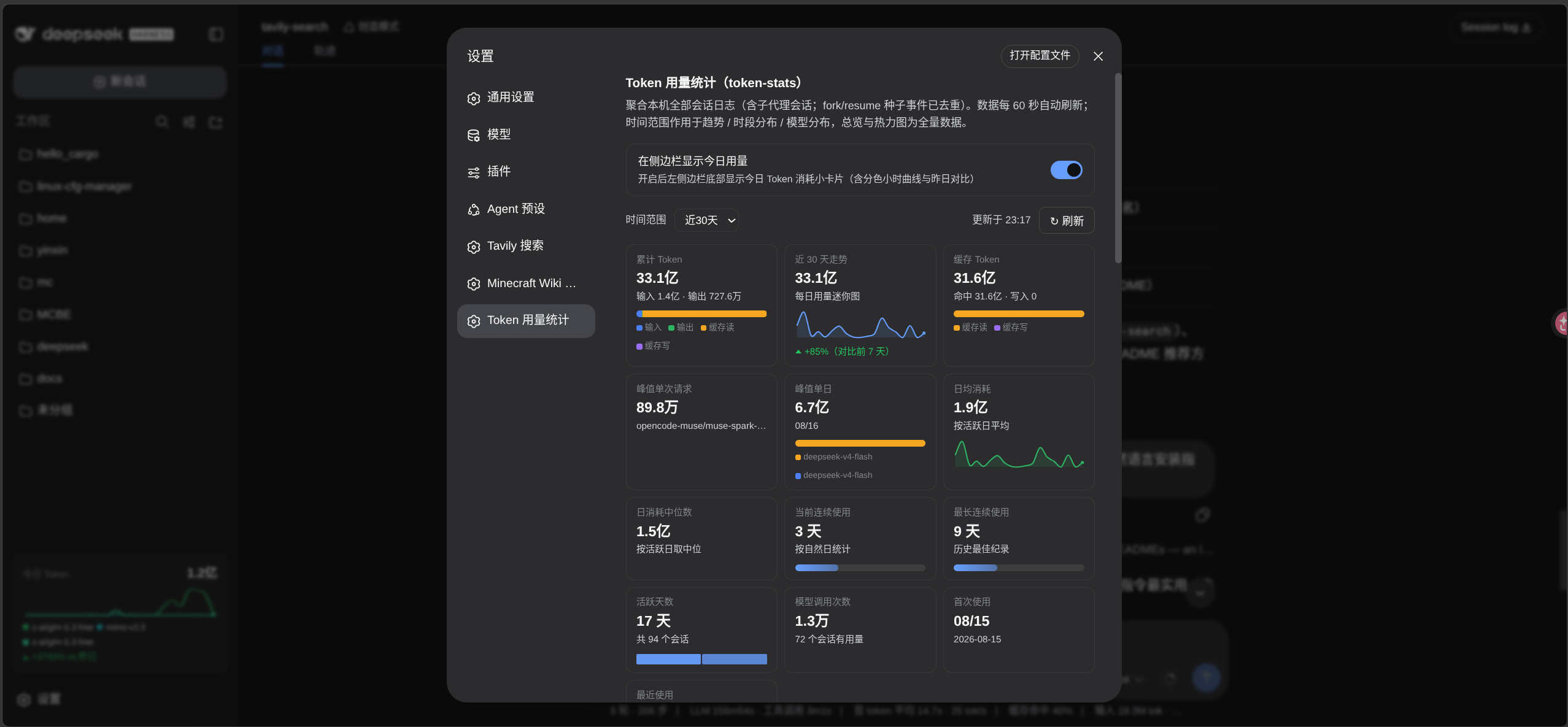Click the gear icon beside 通用设置
This screenshot has height=727, width=1568.
473,99
